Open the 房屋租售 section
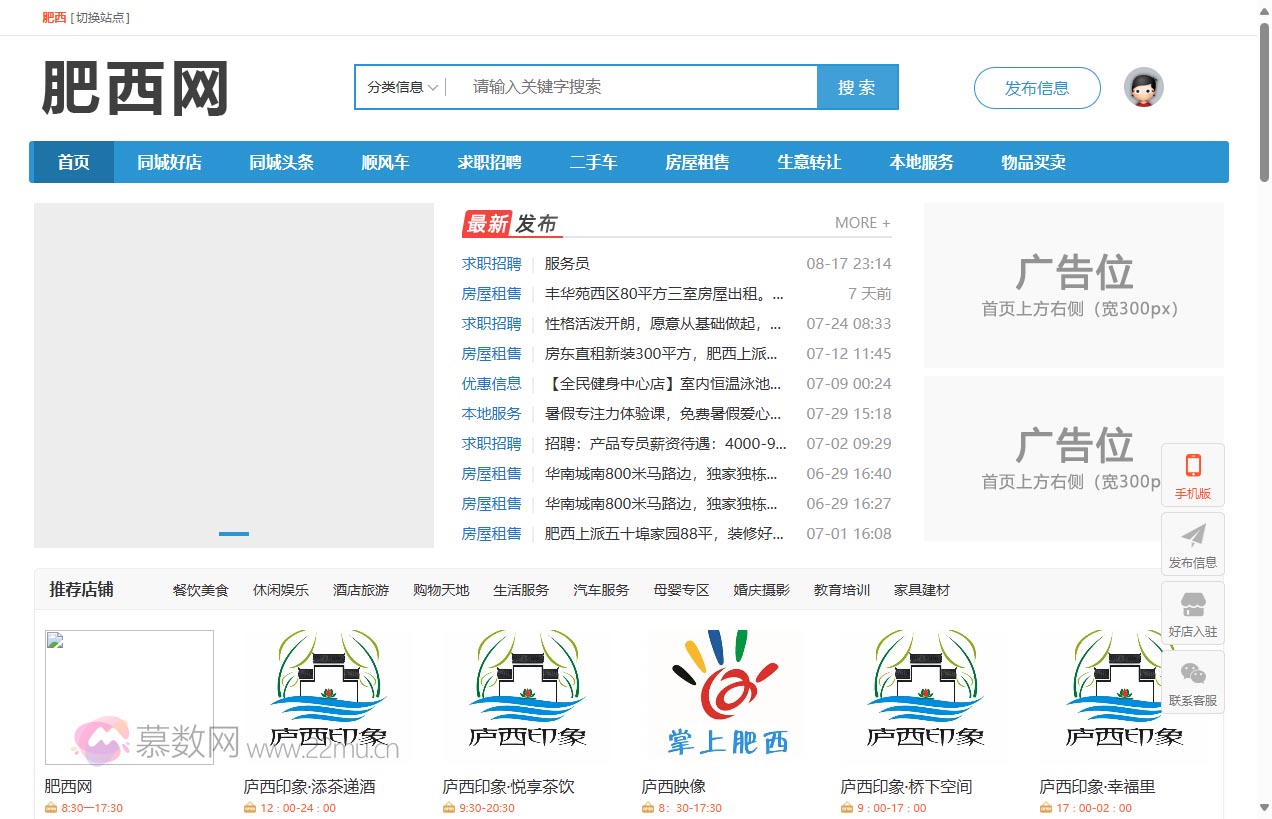 pyautogui.click(x=697, y=161)
